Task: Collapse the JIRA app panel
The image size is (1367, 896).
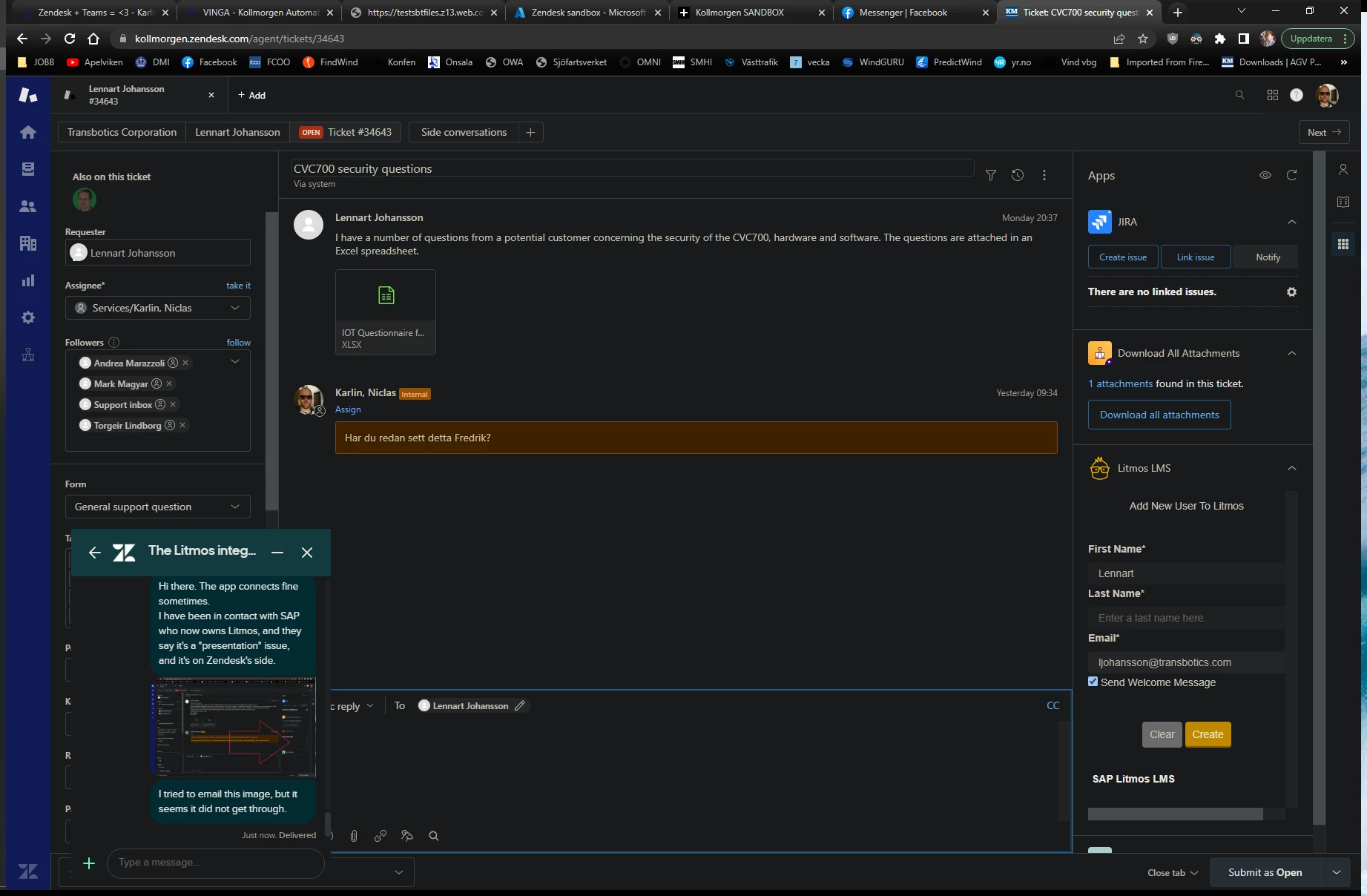Action: tap(1292, 222)
